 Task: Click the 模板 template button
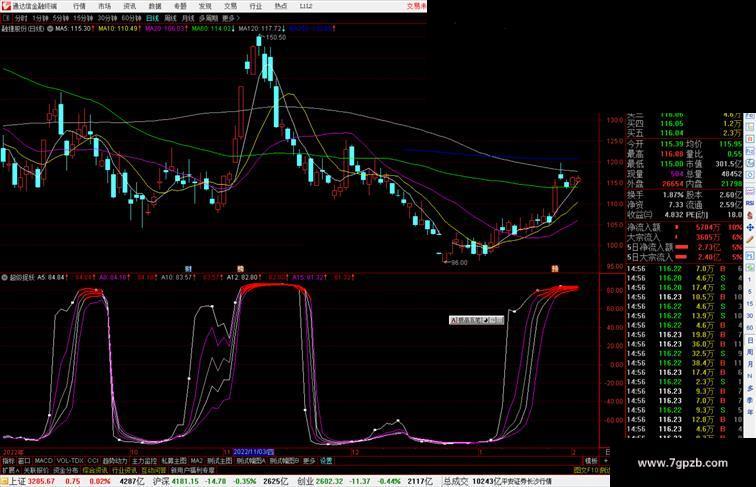click(591, 461)
